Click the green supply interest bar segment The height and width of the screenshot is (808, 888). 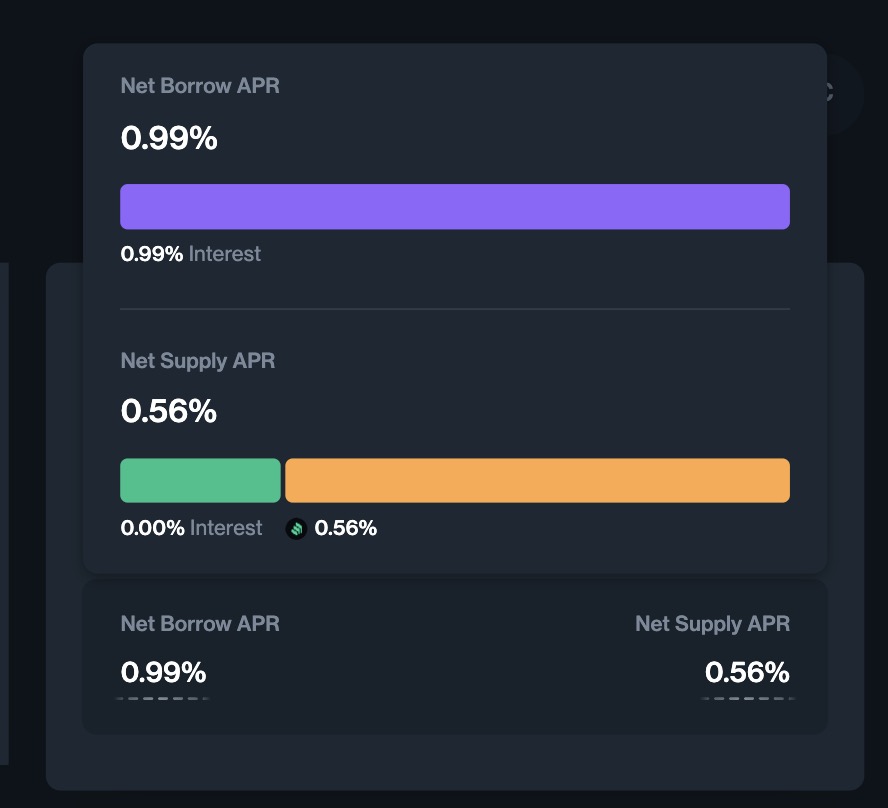200,480
